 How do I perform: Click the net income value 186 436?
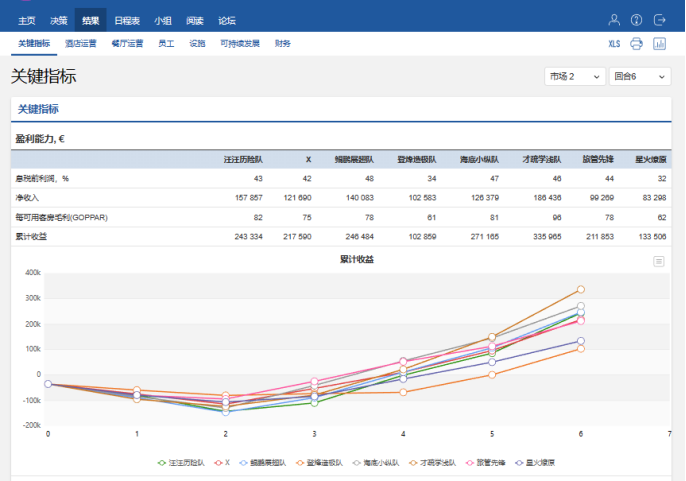click(547, 198)
